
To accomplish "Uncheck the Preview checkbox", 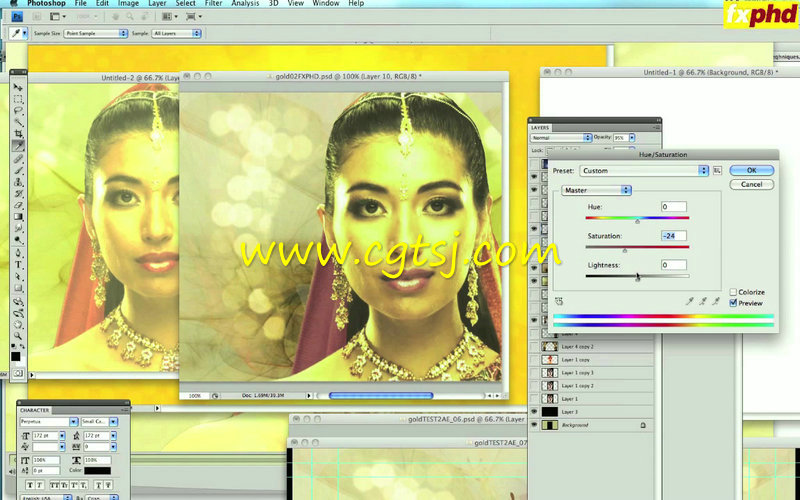I will (733, 303).
